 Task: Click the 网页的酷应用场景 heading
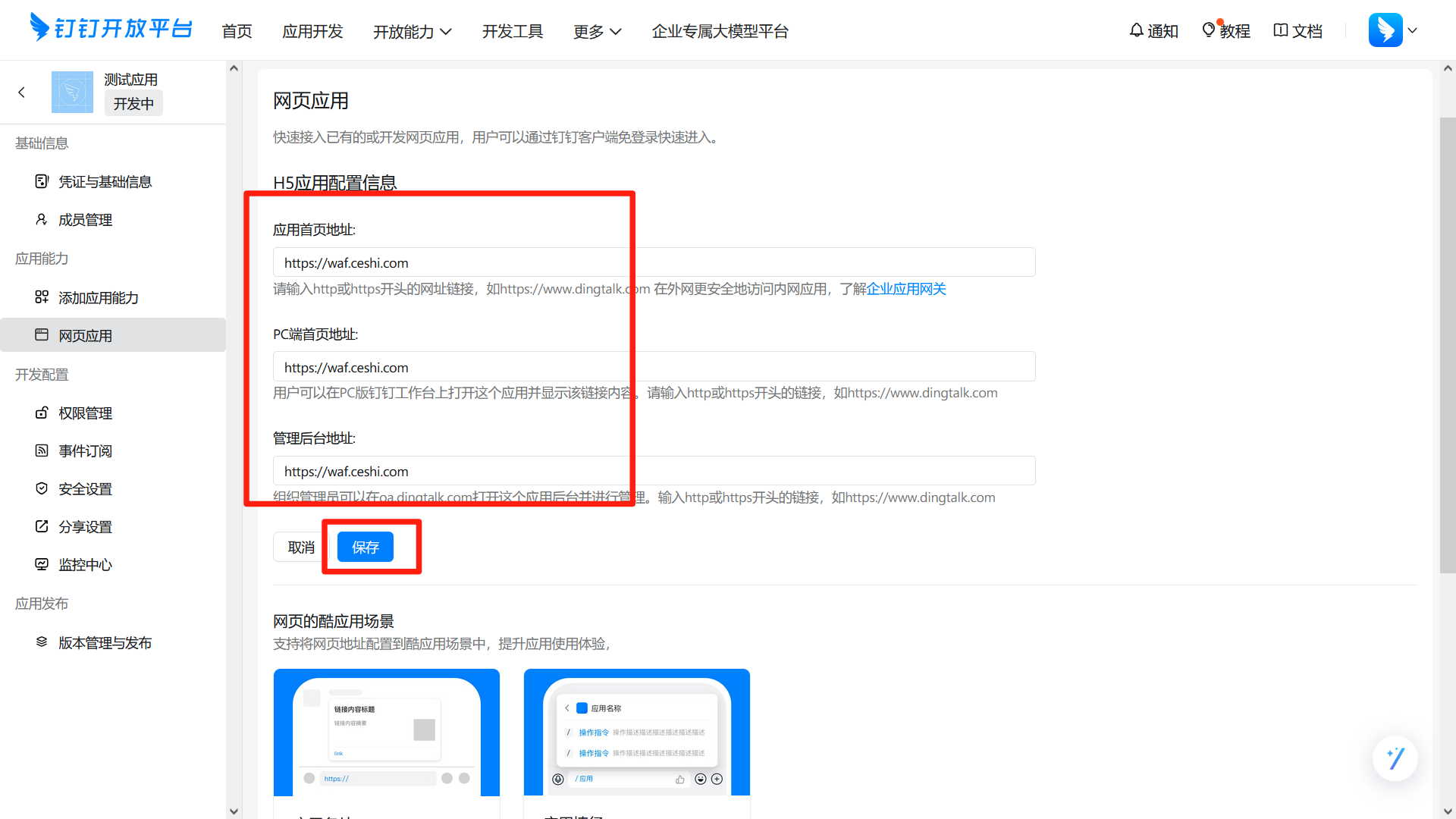[x=334, y=621]
